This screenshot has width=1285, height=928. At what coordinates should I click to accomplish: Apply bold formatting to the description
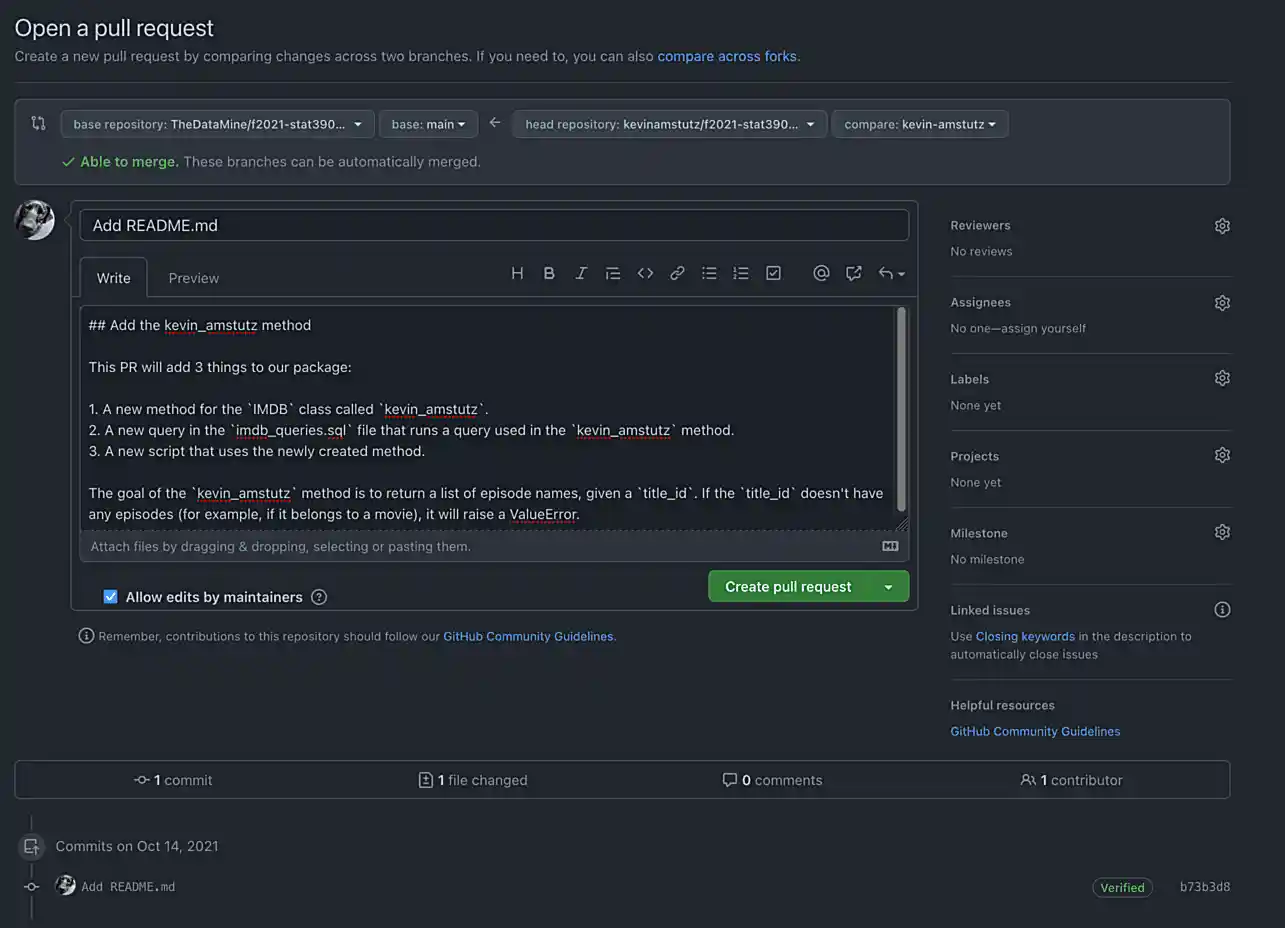549,272
